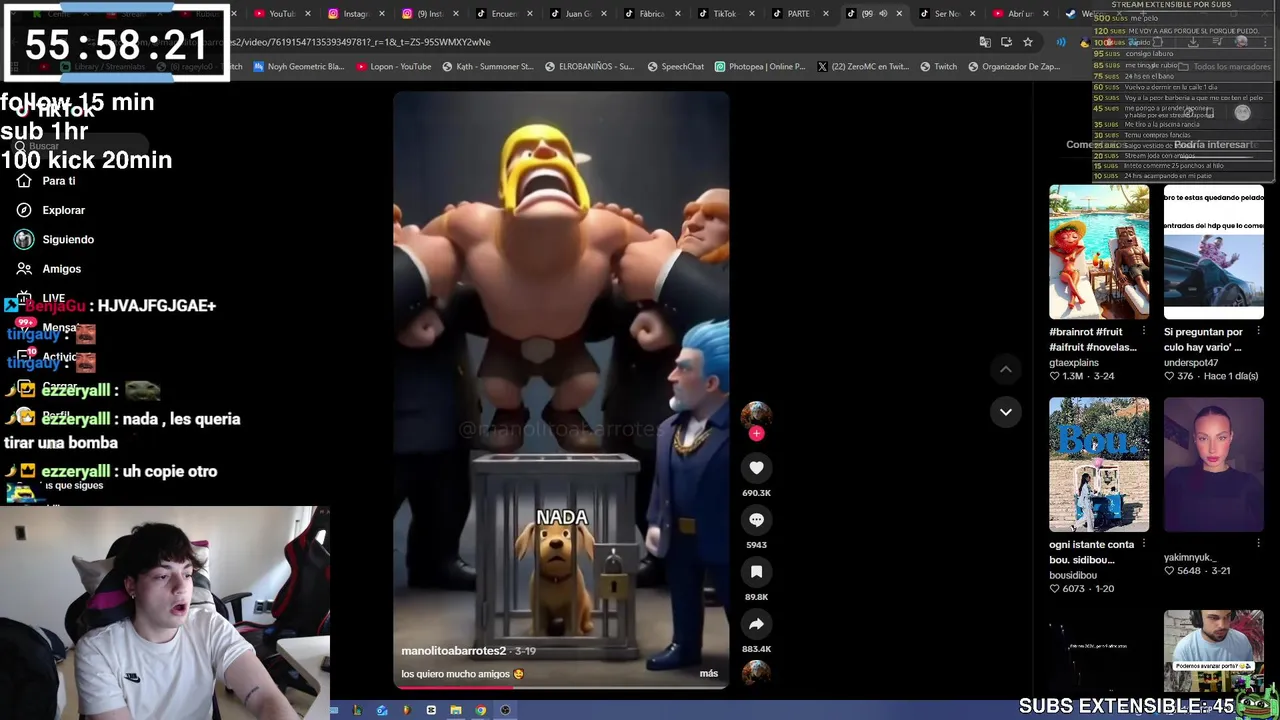Screen dimensions: 1280x720
Task: Open the 'Si preguntan por' video thumbnail
Action: coord(1214,252)
